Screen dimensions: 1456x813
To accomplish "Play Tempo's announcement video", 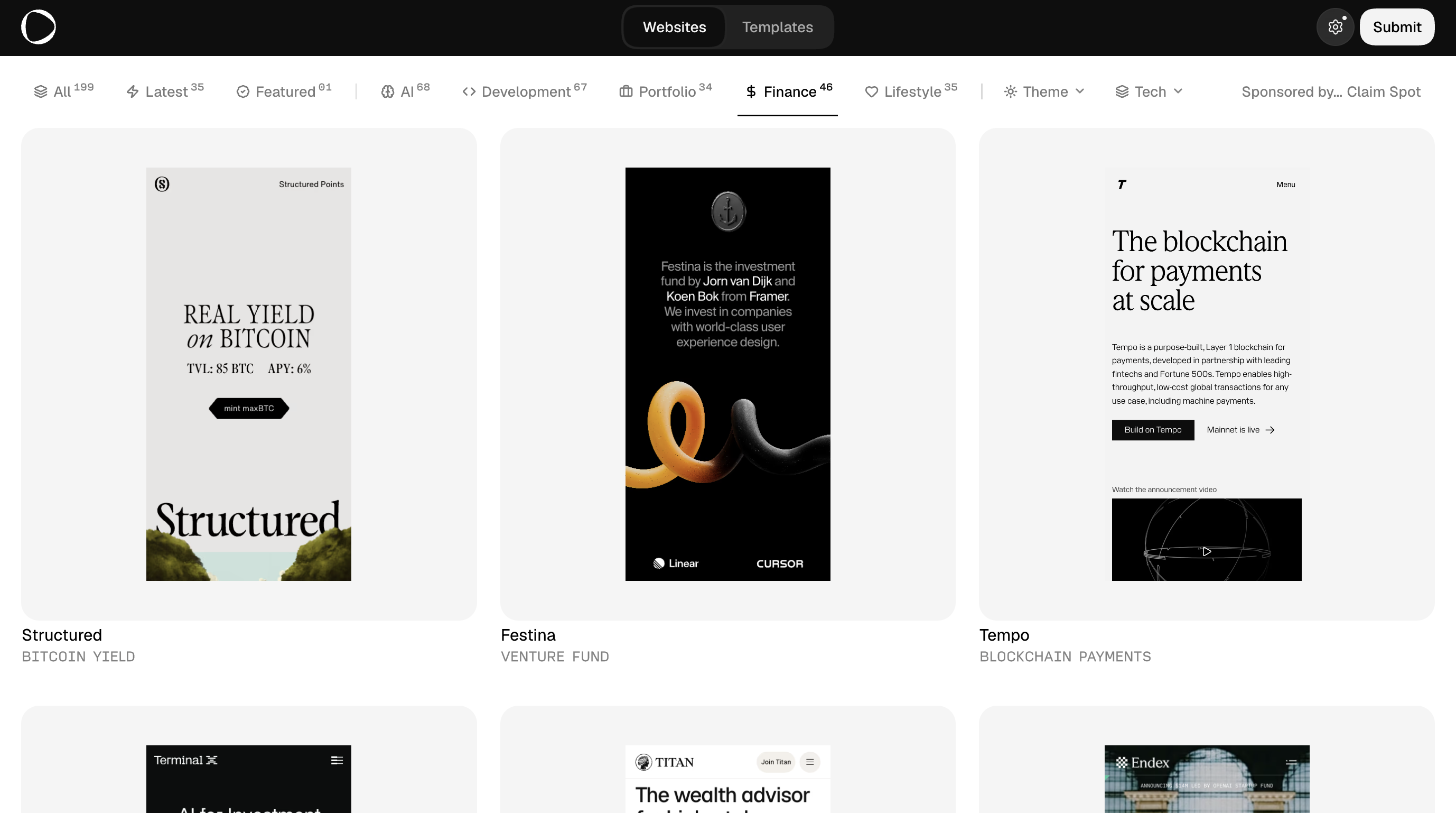I will click(1207, 551).
